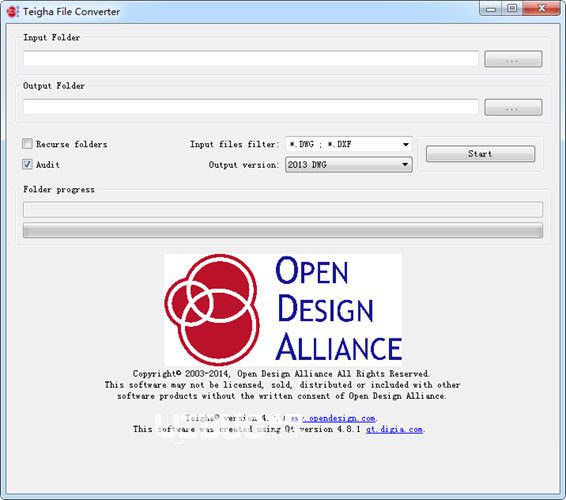This screenshot has height=500, width=566.
Task: Click the Input files filter label
Action: point(235,144)
